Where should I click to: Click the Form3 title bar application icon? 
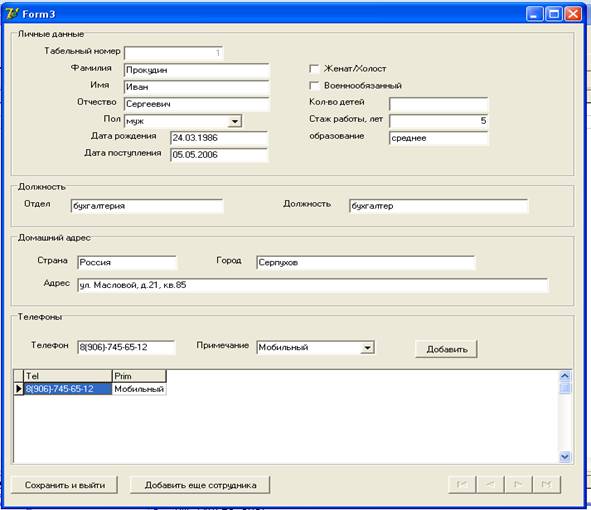11,14
